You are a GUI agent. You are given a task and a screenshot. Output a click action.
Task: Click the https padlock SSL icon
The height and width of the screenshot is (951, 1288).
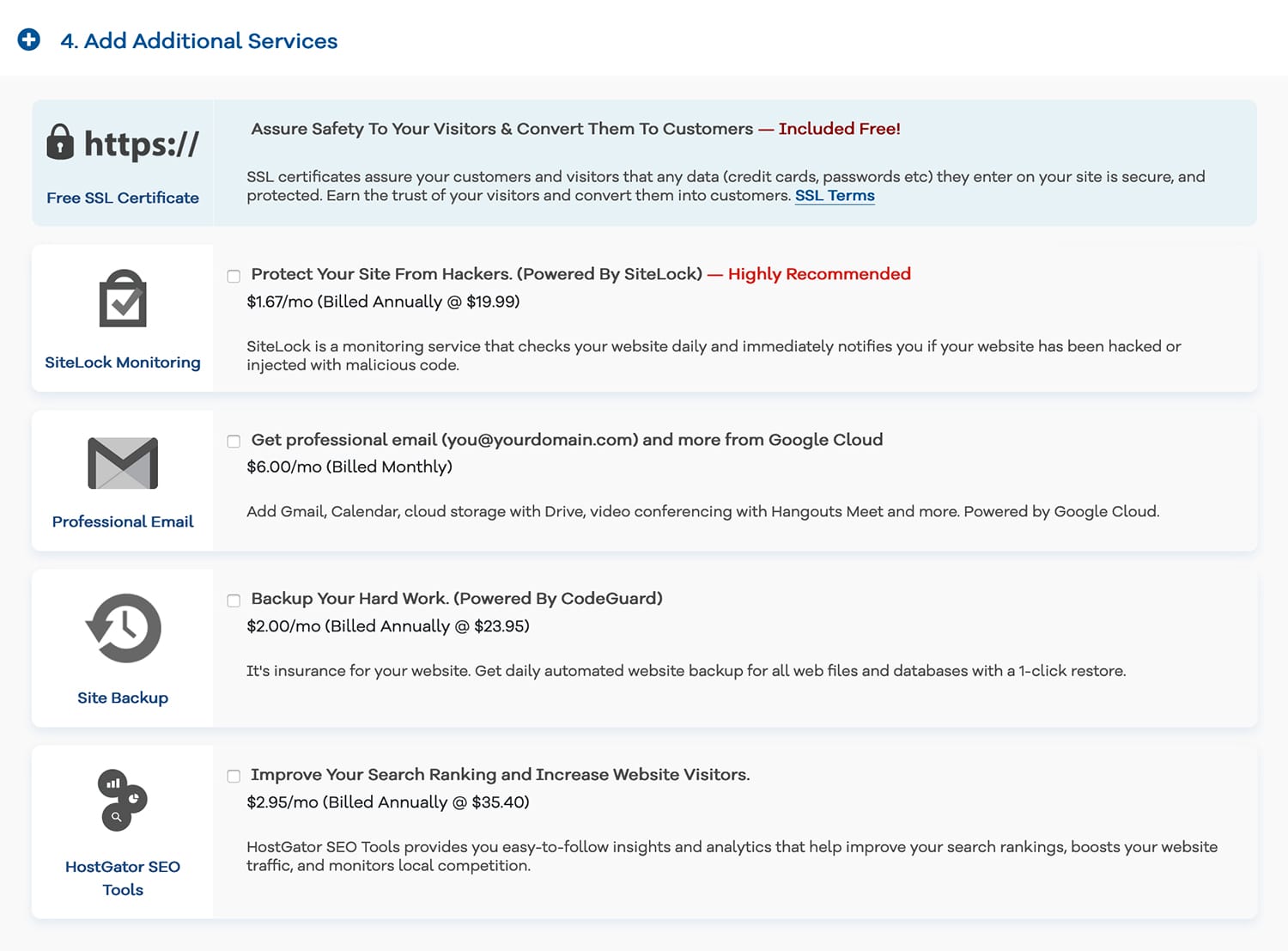122,143
